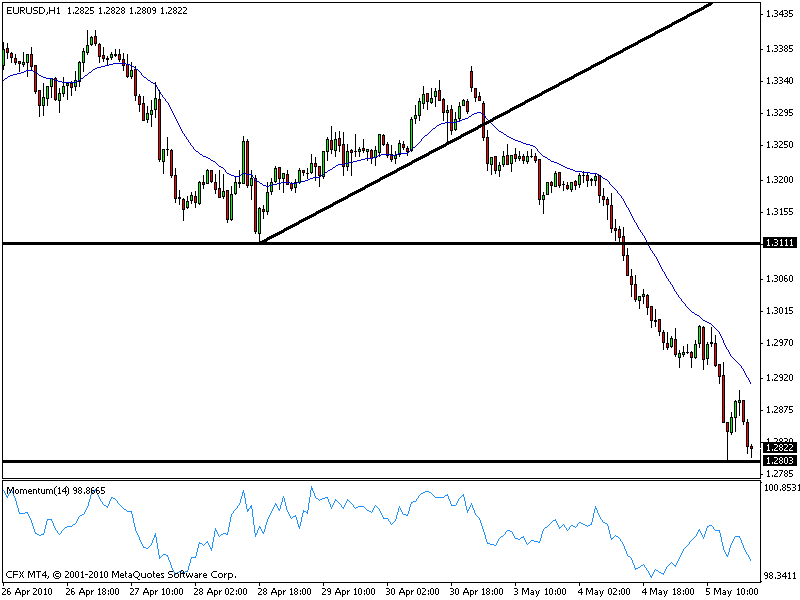800x600 pixels.
Task: Click the Momentum(14) indicator label
Action: pyautogui.click(x=55, y=491)
